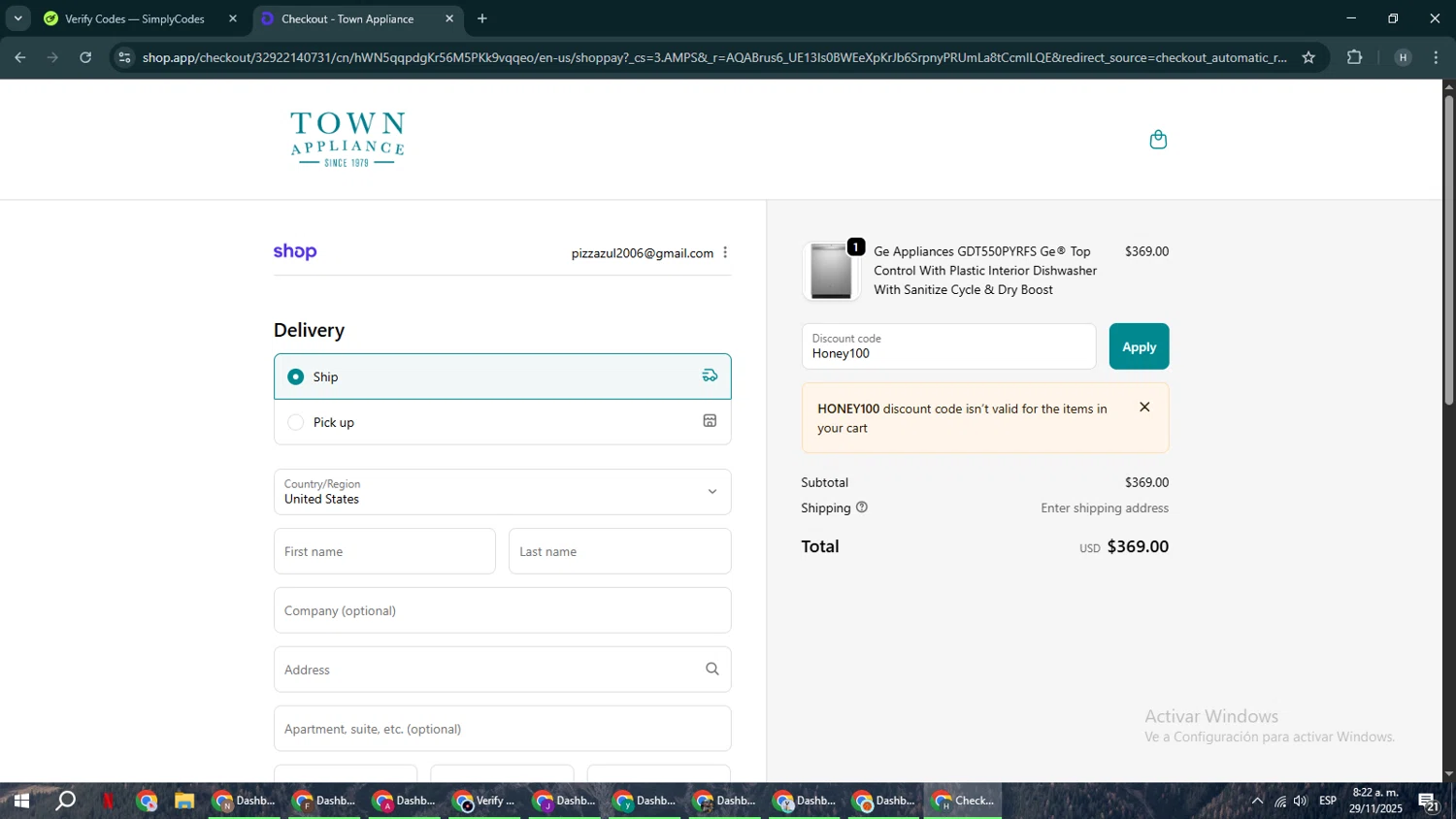1456x819 pixels.
Task: Show hidden system tray icons
Action: tap(1257, 801)
